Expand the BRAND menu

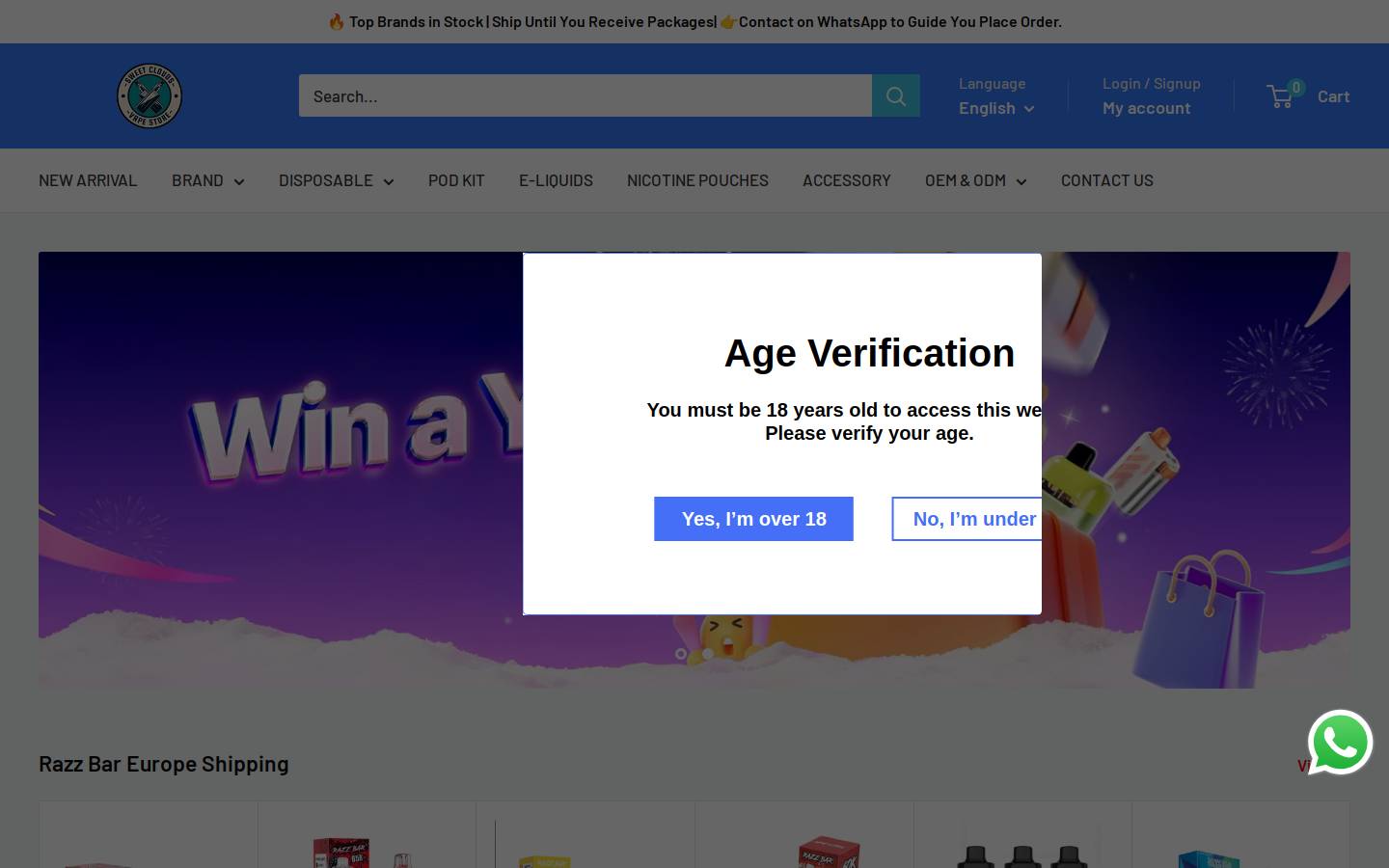click(207, 180)
